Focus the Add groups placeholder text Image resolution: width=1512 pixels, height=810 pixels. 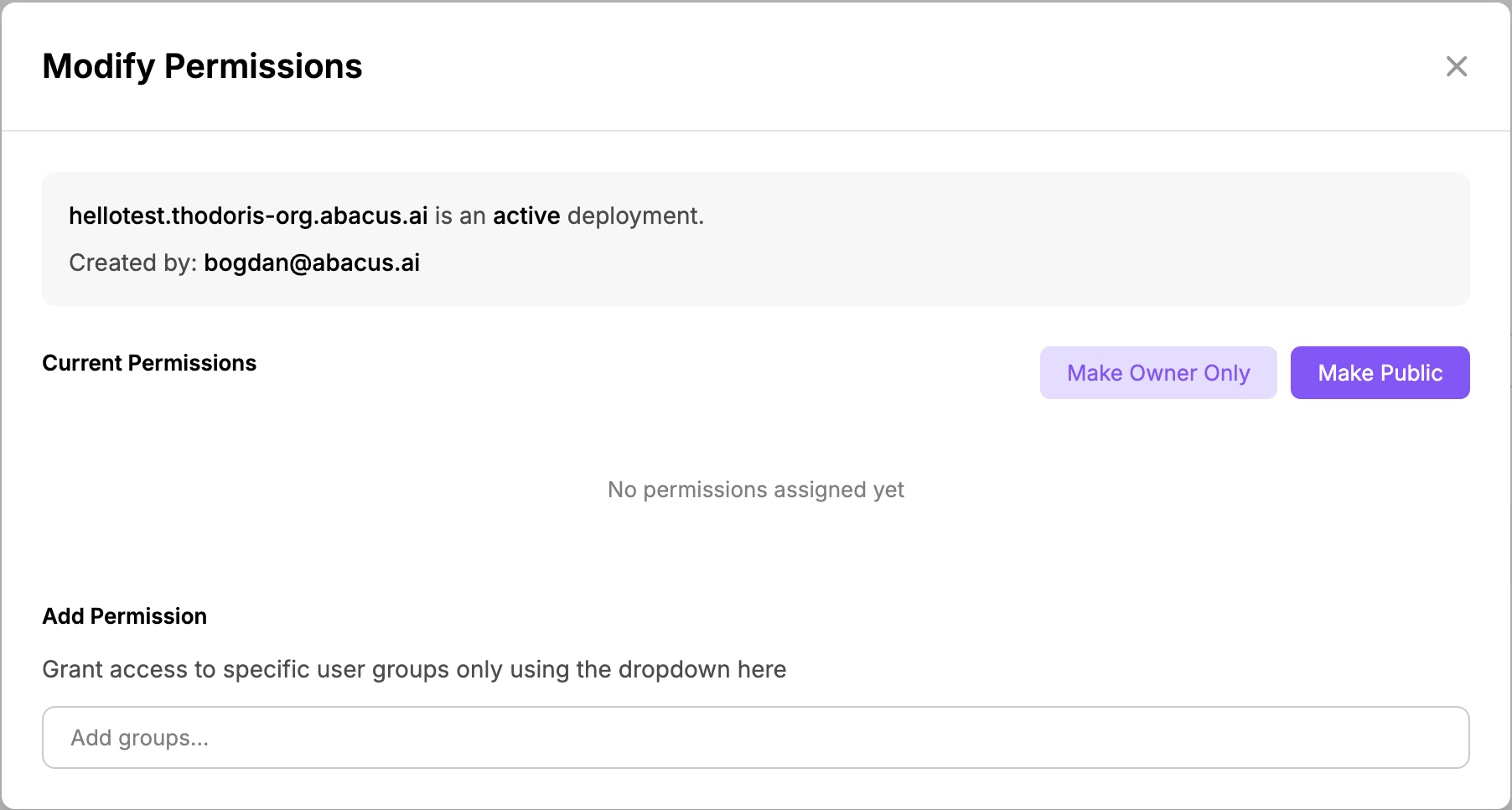tap(139, 738)
